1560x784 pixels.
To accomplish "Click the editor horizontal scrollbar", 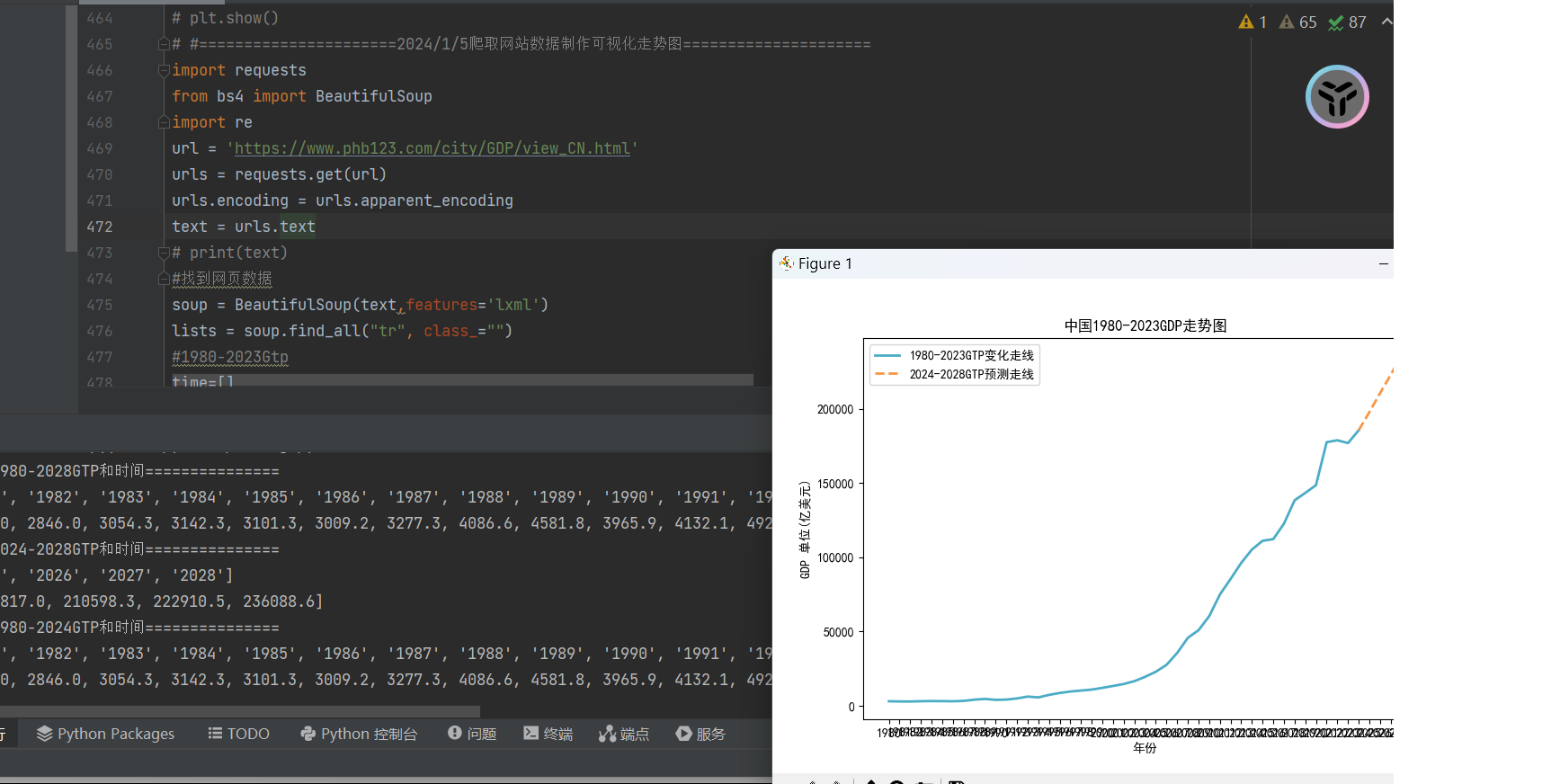I will click(462, 379).
